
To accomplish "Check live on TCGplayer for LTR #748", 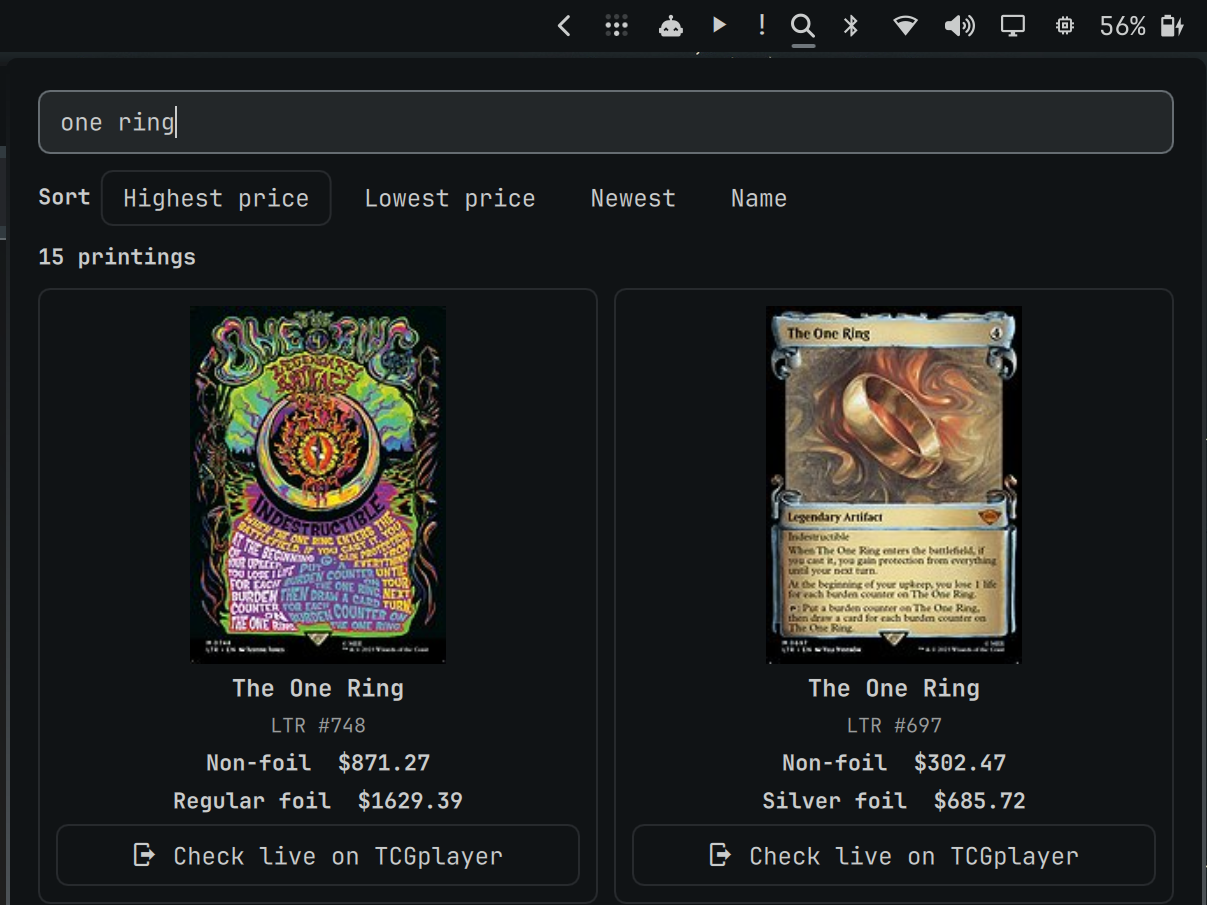I will (x=318, y=855).
